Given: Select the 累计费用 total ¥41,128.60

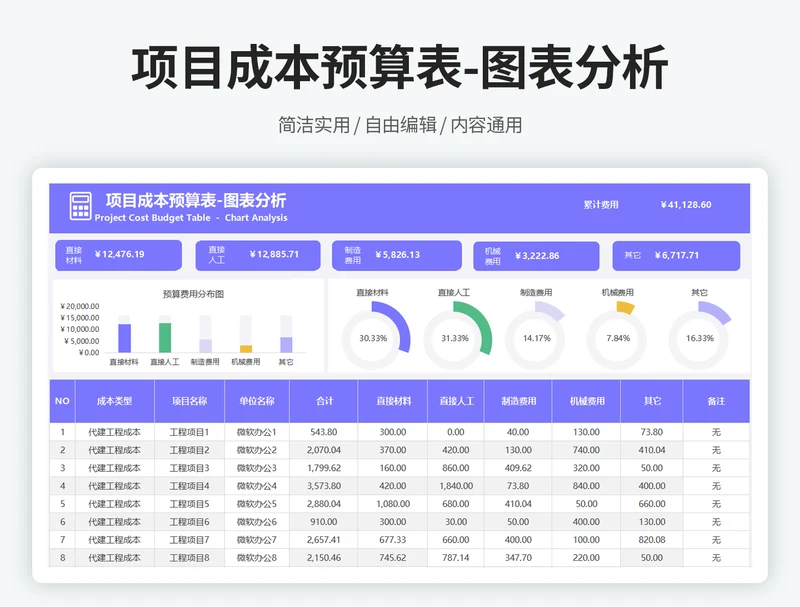Looking at the screenshot, I should pyautogui.click(x=686, y=205).
